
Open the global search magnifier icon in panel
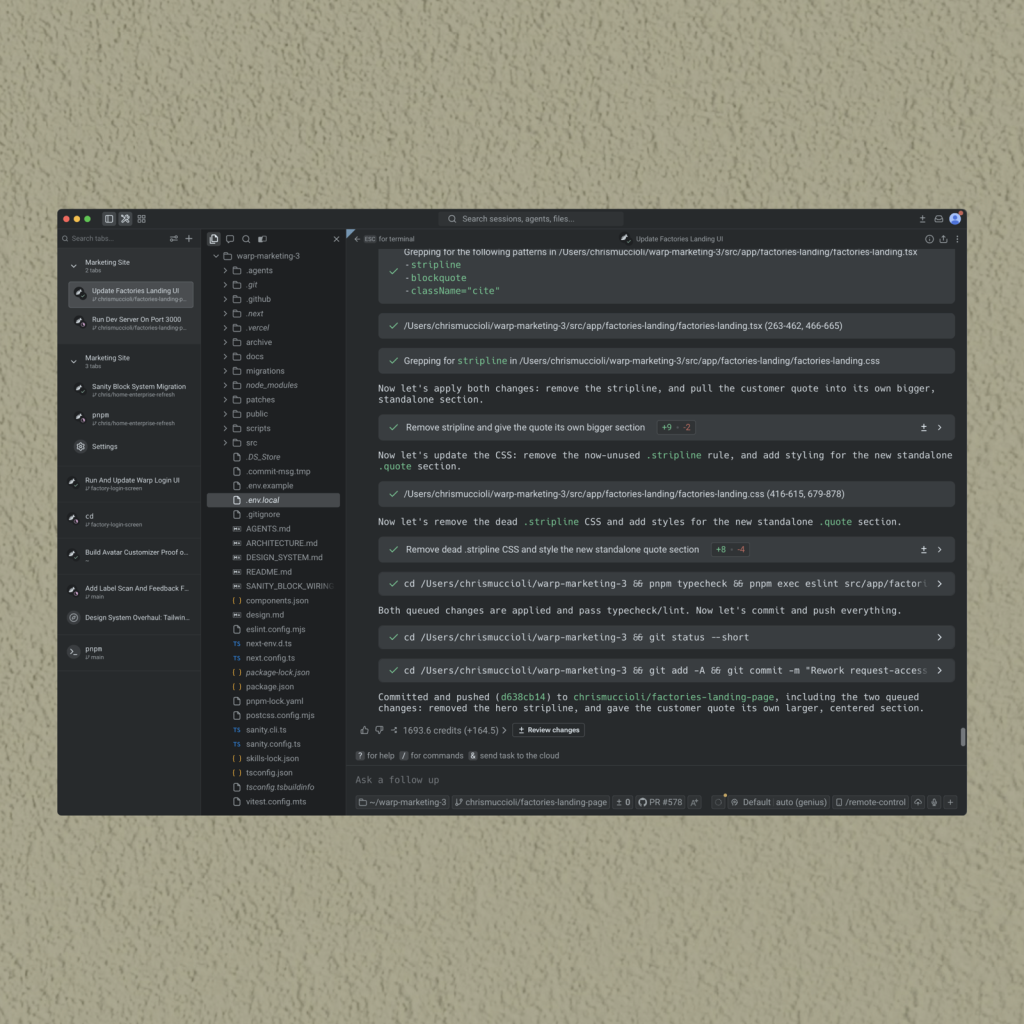click(x=246, y=239)
